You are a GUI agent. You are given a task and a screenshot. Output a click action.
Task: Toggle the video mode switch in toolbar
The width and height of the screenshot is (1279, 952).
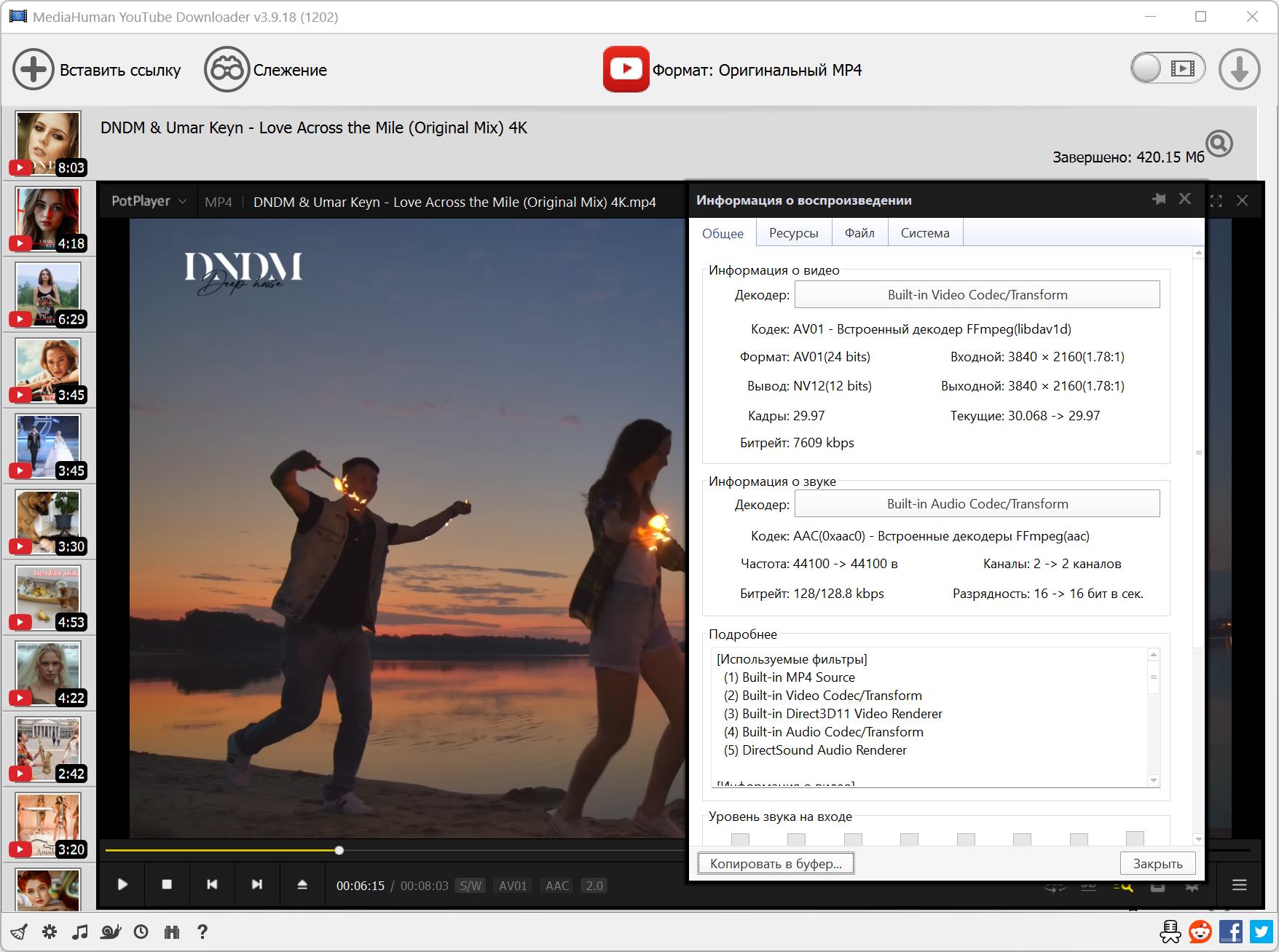[x=1167, y=68]
